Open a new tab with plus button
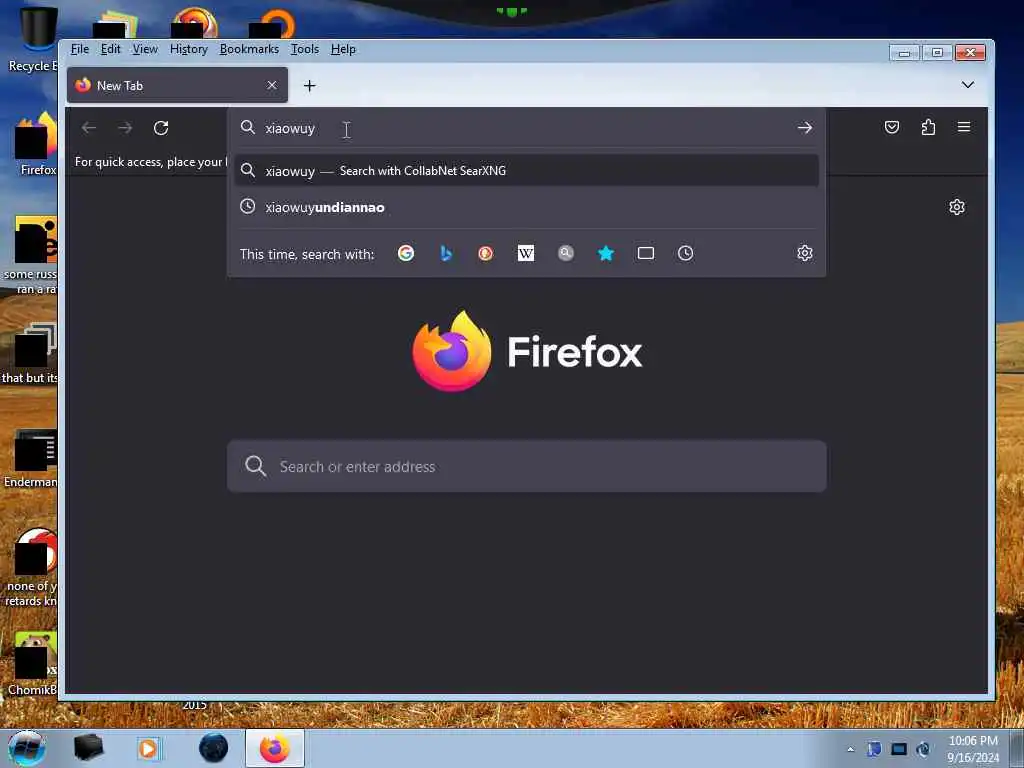The height and width of the screenshot is (768, 1024). click(310, 86)
